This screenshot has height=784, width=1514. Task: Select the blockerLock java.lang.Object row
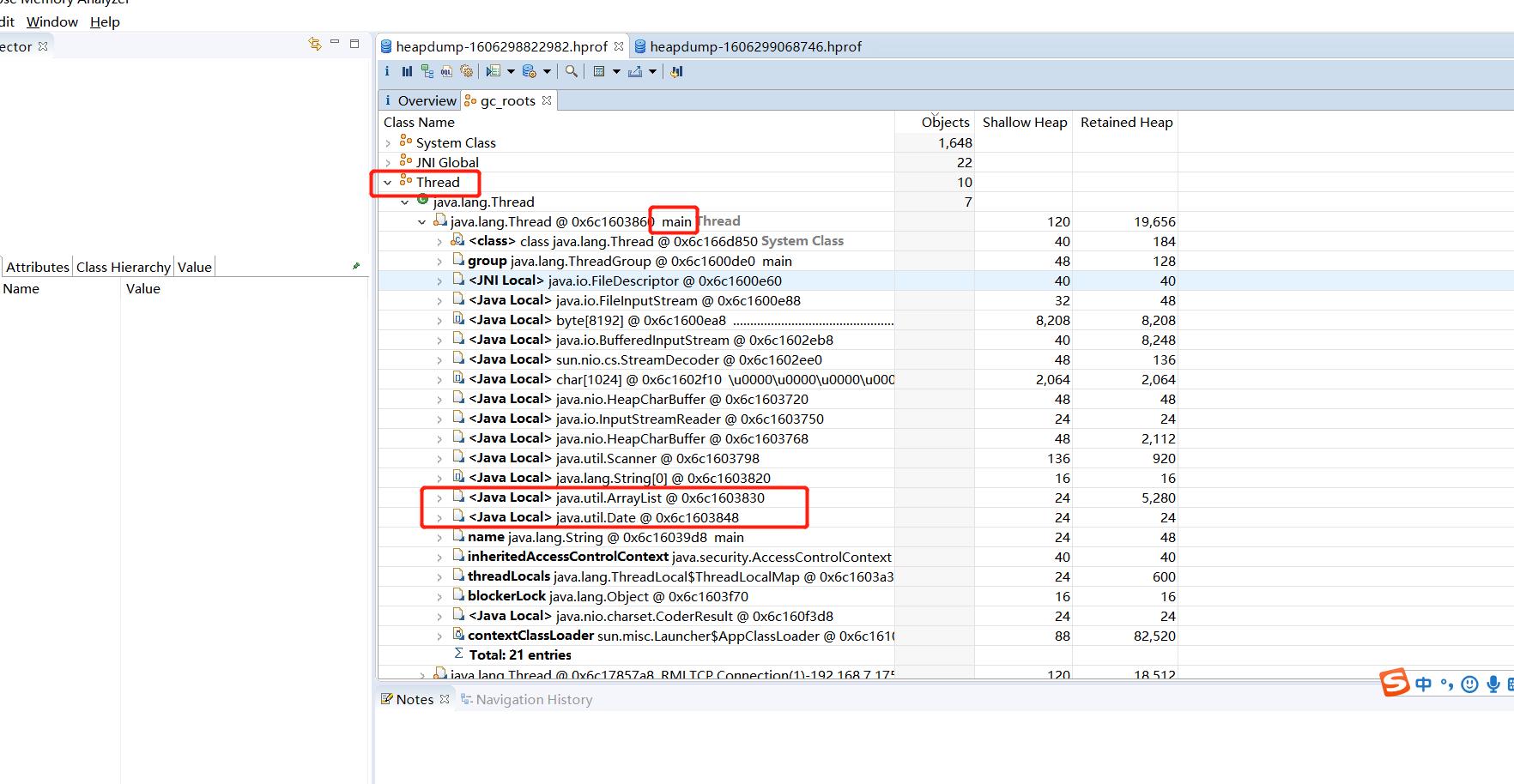[x=778, y=596]
